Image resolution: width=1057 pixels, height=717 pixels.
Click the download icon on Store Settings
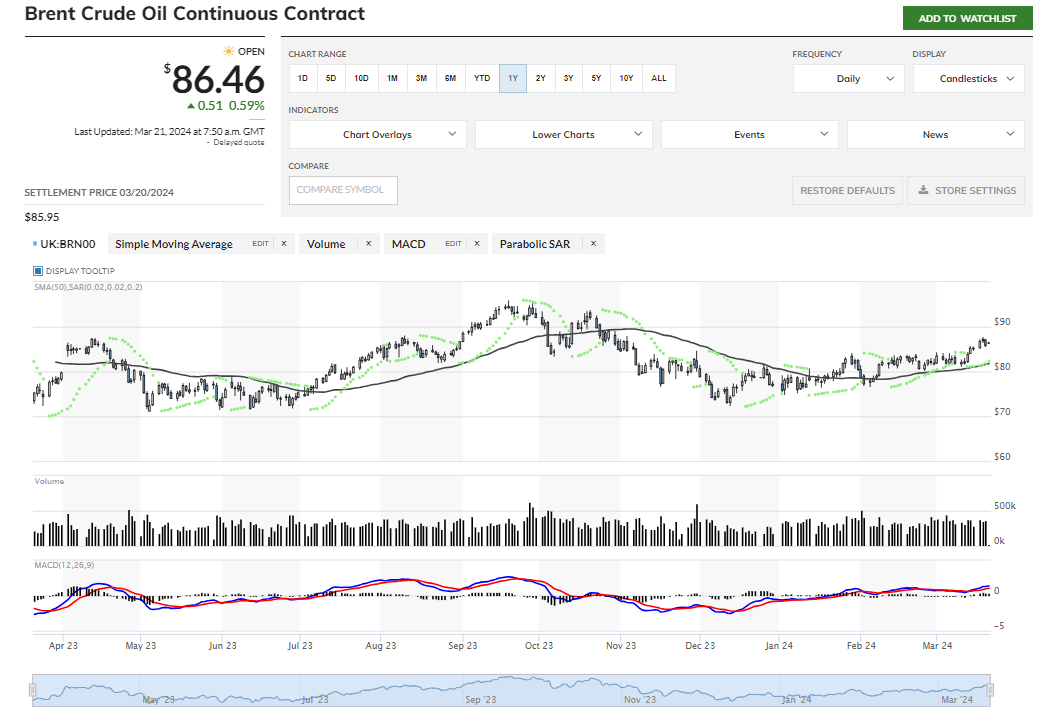point(924,190)
